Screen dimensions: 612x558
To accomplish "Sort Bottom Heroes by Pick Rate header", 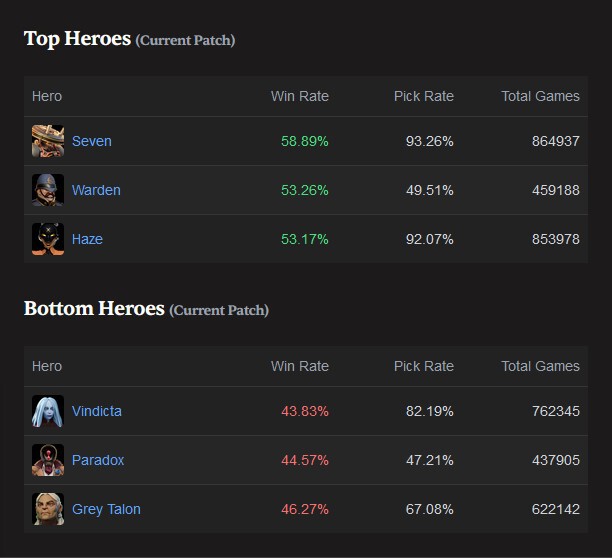I will (x=423, y=366).
